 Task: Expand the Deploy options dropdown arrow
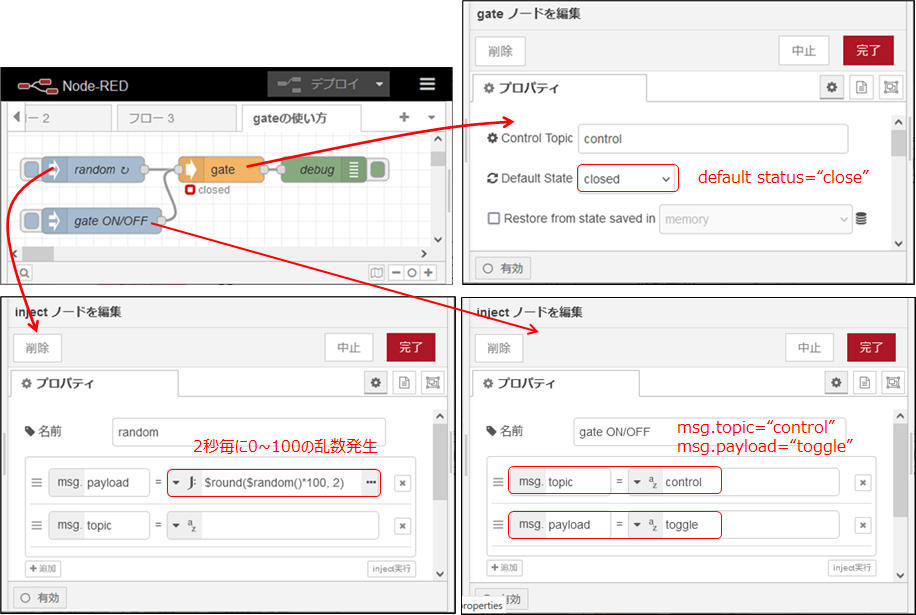point(379,85)
